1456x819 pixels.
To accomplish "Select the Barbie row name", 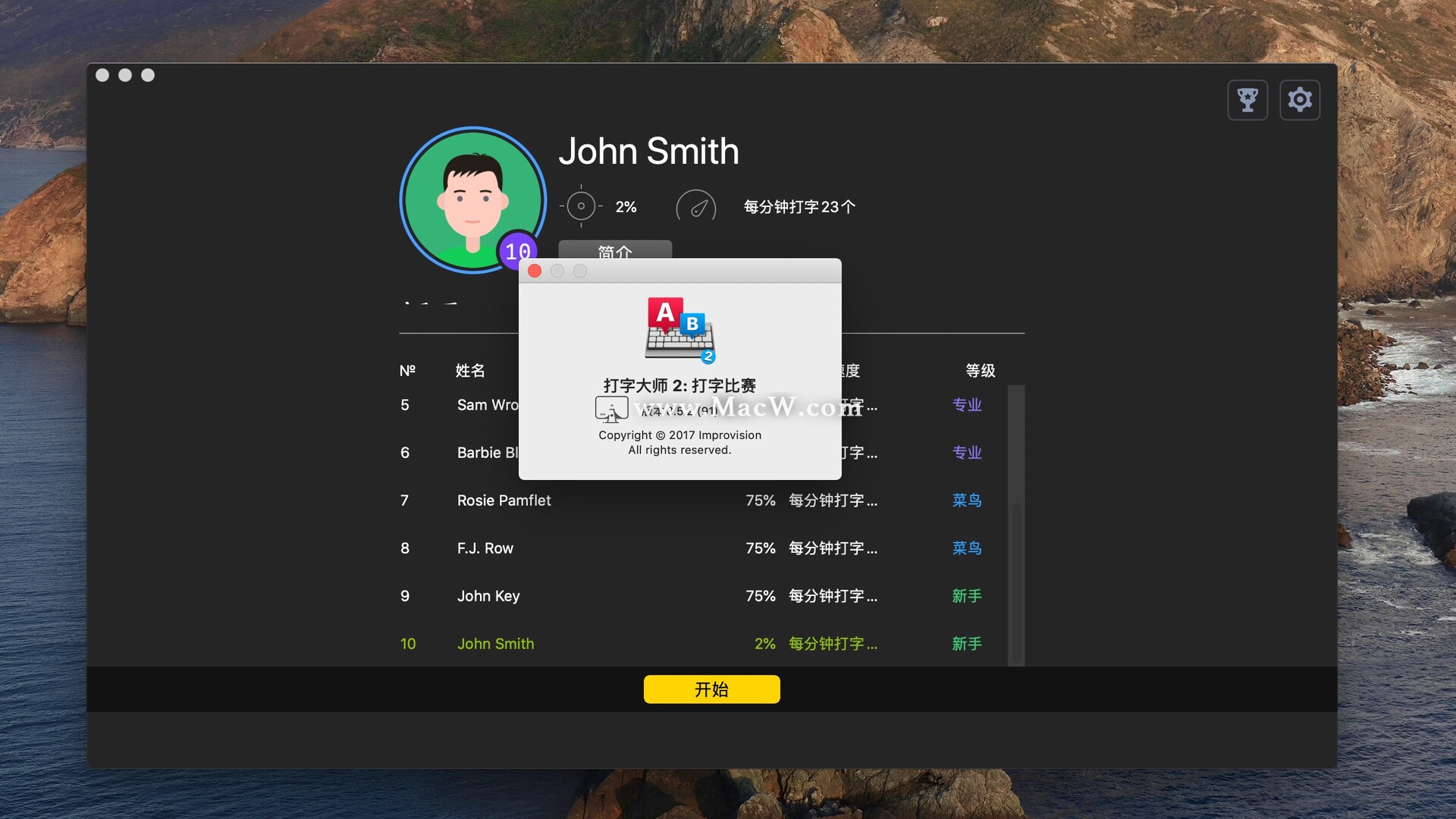I will pos(488,453).
